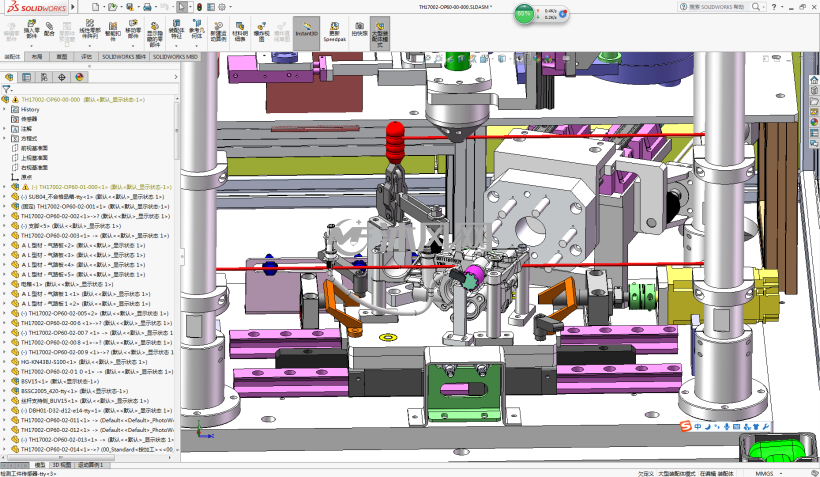This screenshot has width=820, height=477.
Task: Click the Reference Geometry tool
Action: [x=197, y=29]
